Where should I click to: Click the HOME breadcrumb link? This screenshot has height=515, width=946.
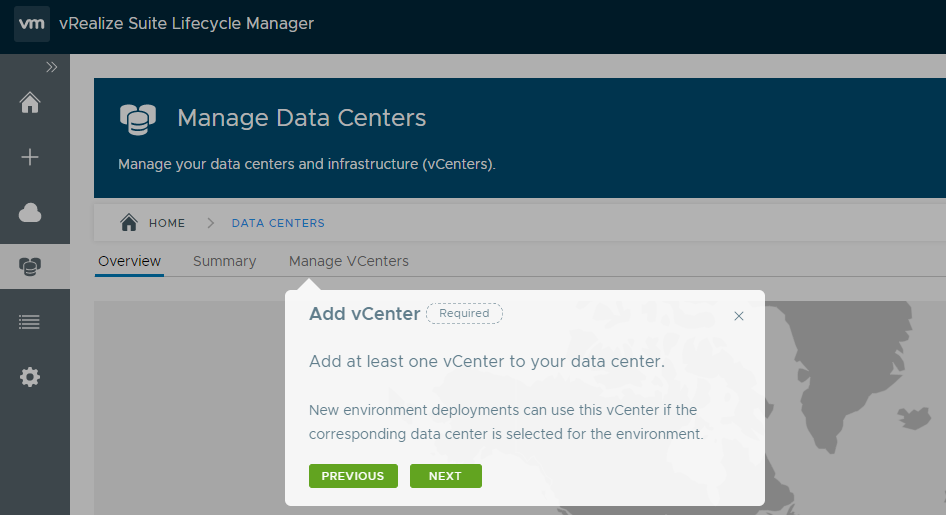coord(167,223)
